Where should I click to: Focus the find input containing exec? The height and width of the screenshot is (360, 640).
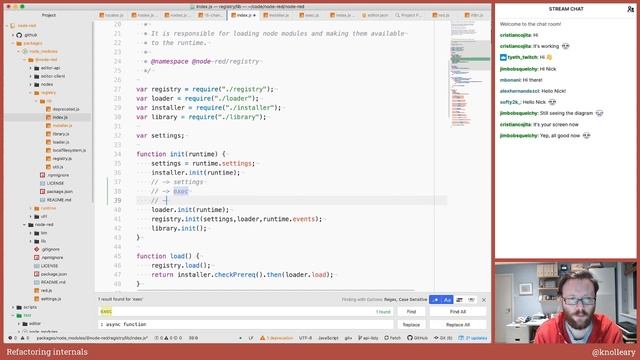click(x=246, y=311)
